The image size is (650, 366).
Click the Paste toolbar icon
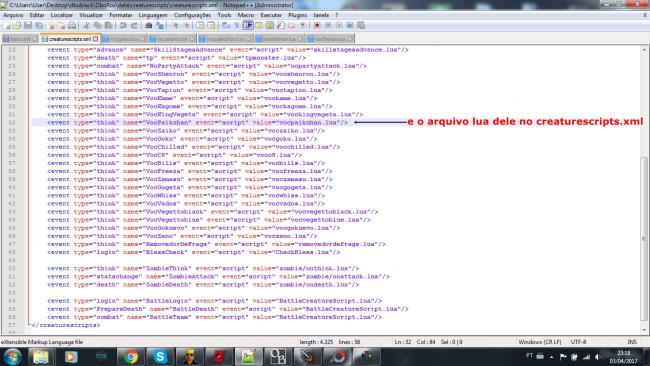108,26
